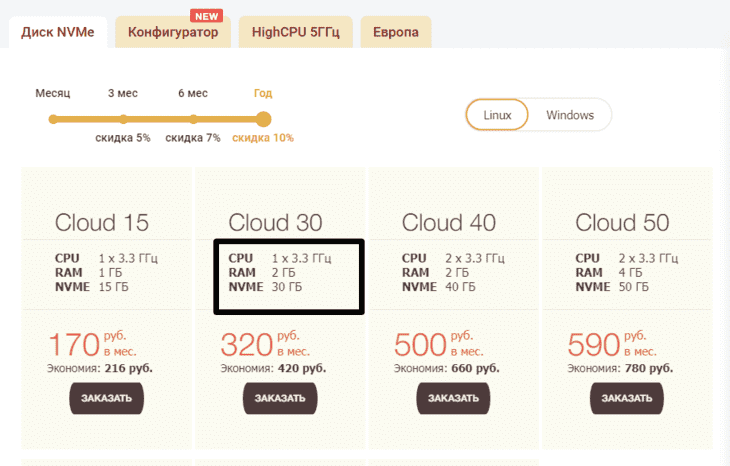Viewport: 730px width, 466px height.
Task: Order the Cloud 40 plan
Action: (x=453, y=398)
